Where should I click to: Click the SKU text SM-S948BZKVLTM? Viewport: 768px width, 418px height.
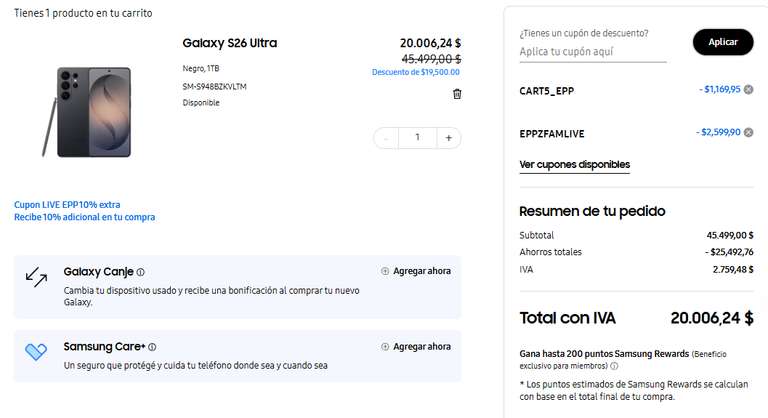215,87
